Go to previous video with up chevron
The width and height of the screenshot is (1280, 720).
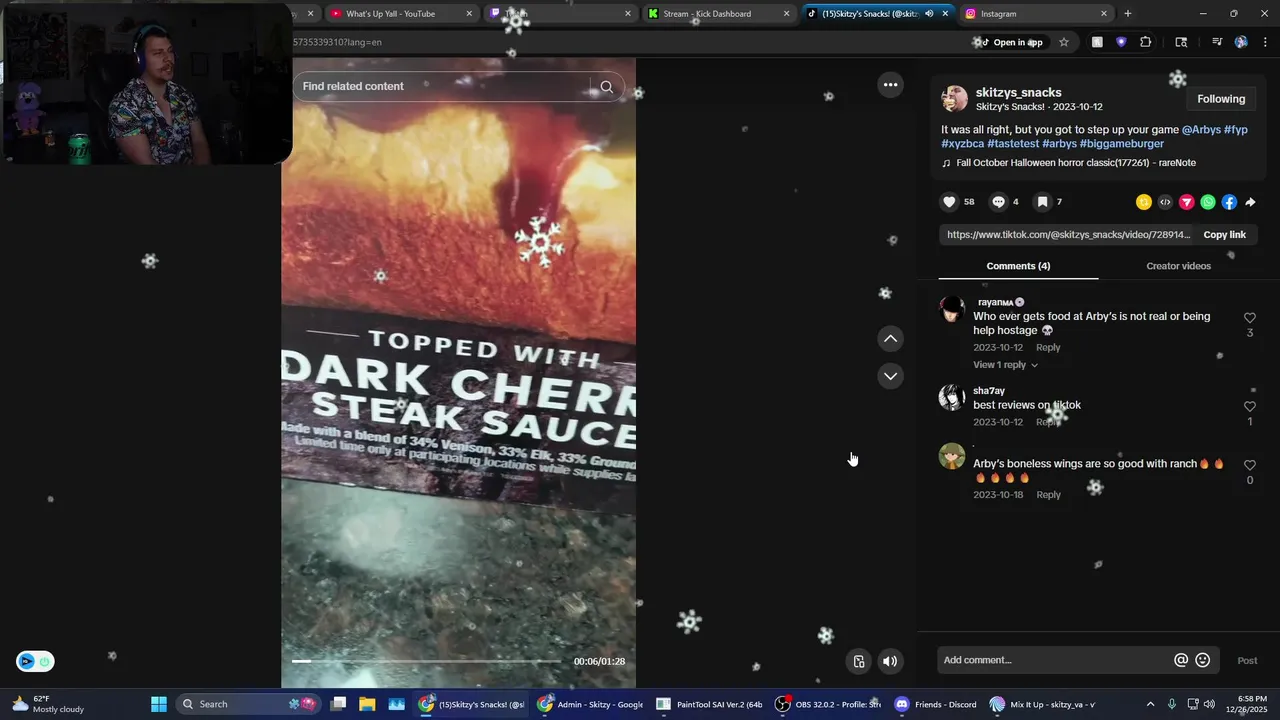tap(890, 339)
